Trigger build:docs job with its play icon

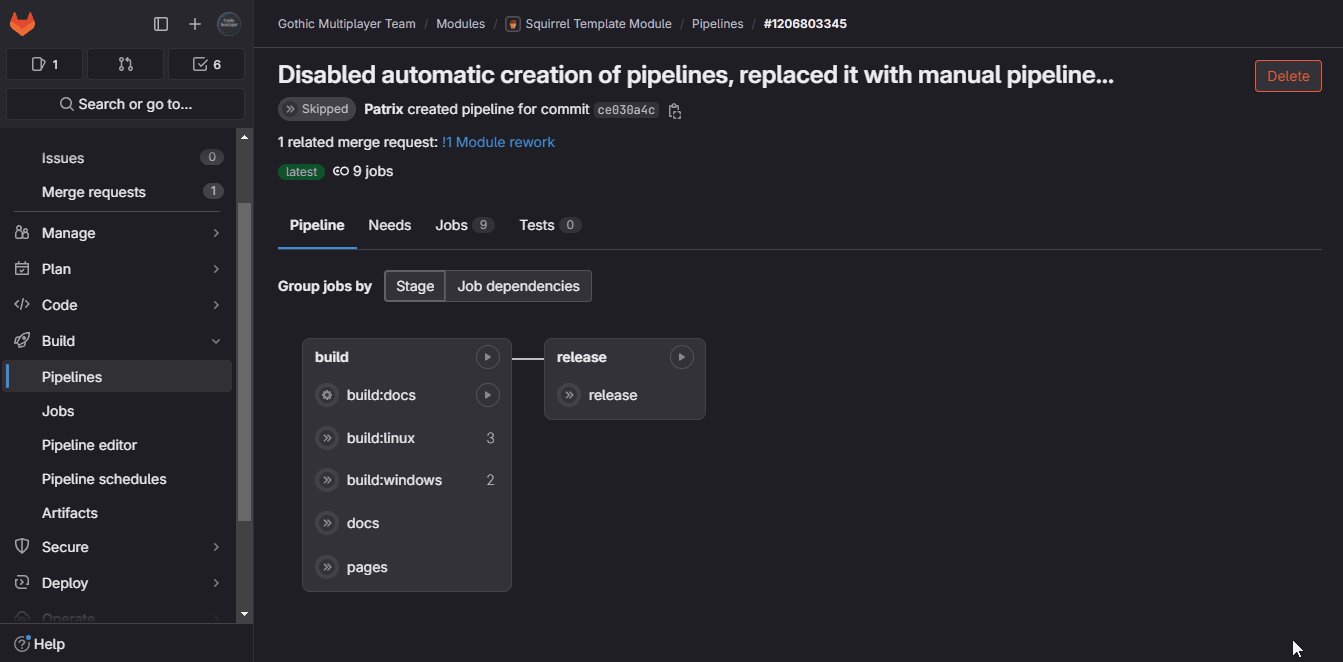[487, 394]
